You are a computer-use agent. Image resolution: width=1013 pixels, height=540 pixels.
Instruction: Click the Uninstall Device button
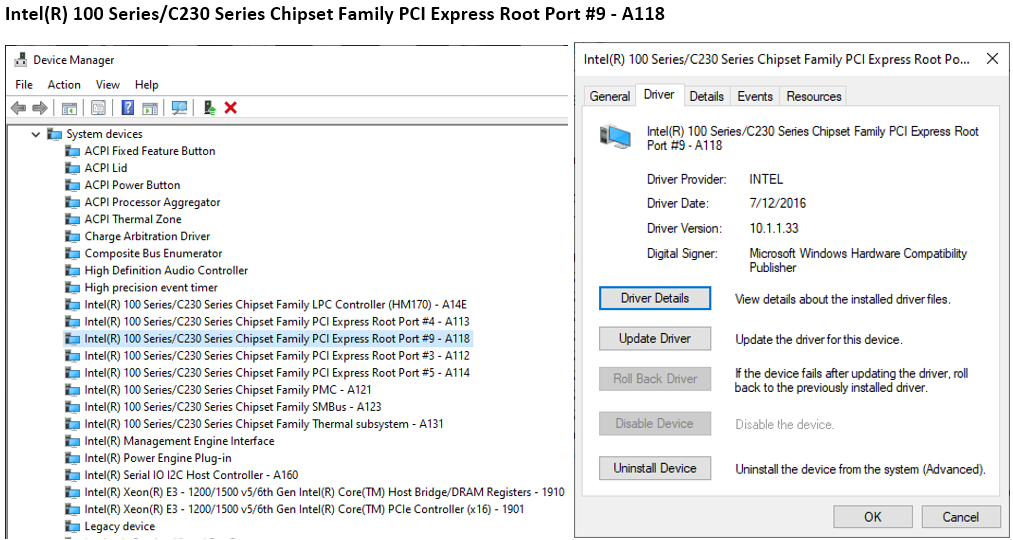[655, 468]
